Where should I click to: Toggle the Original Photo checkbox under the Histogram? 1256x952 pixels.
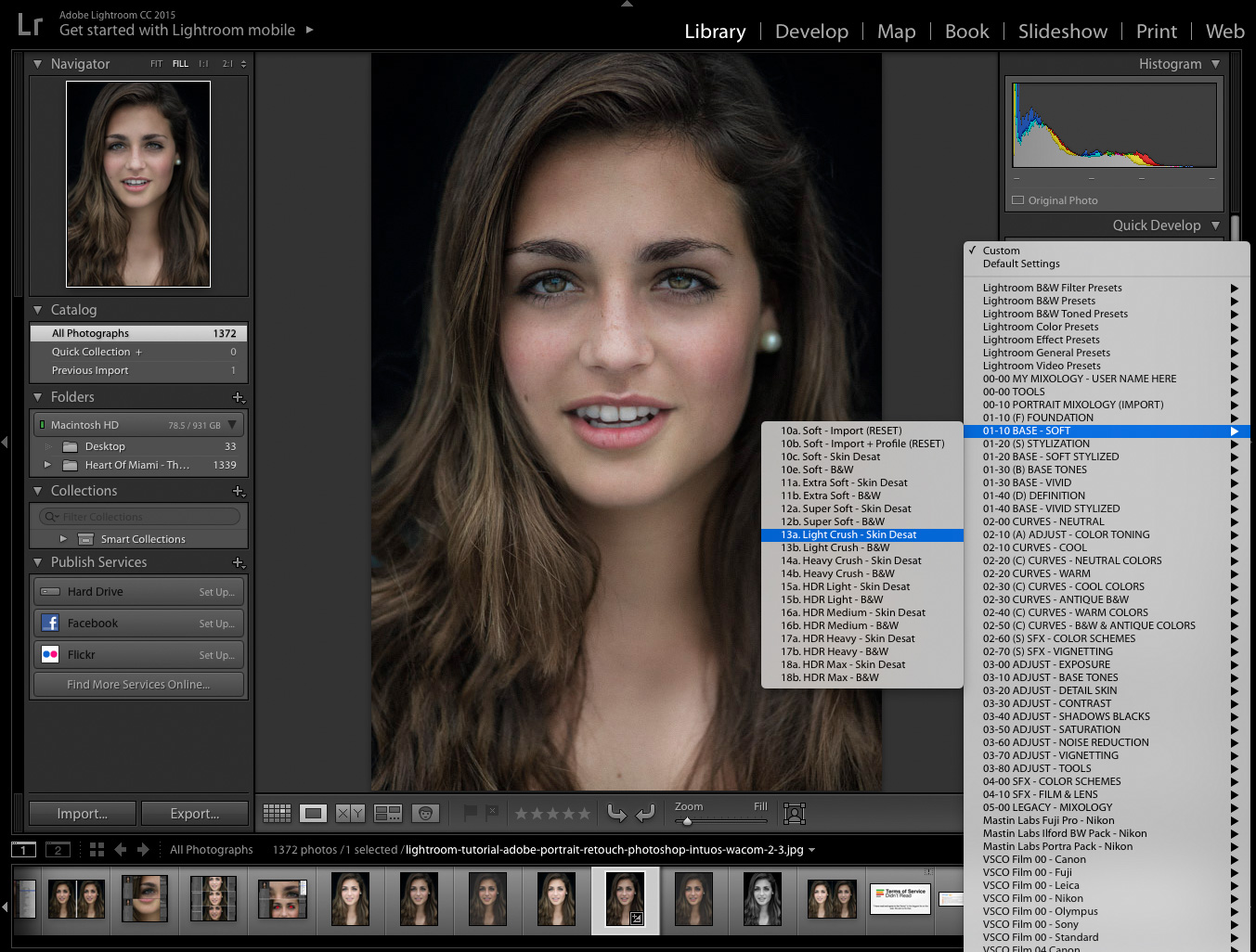(x=1016, y=199)
